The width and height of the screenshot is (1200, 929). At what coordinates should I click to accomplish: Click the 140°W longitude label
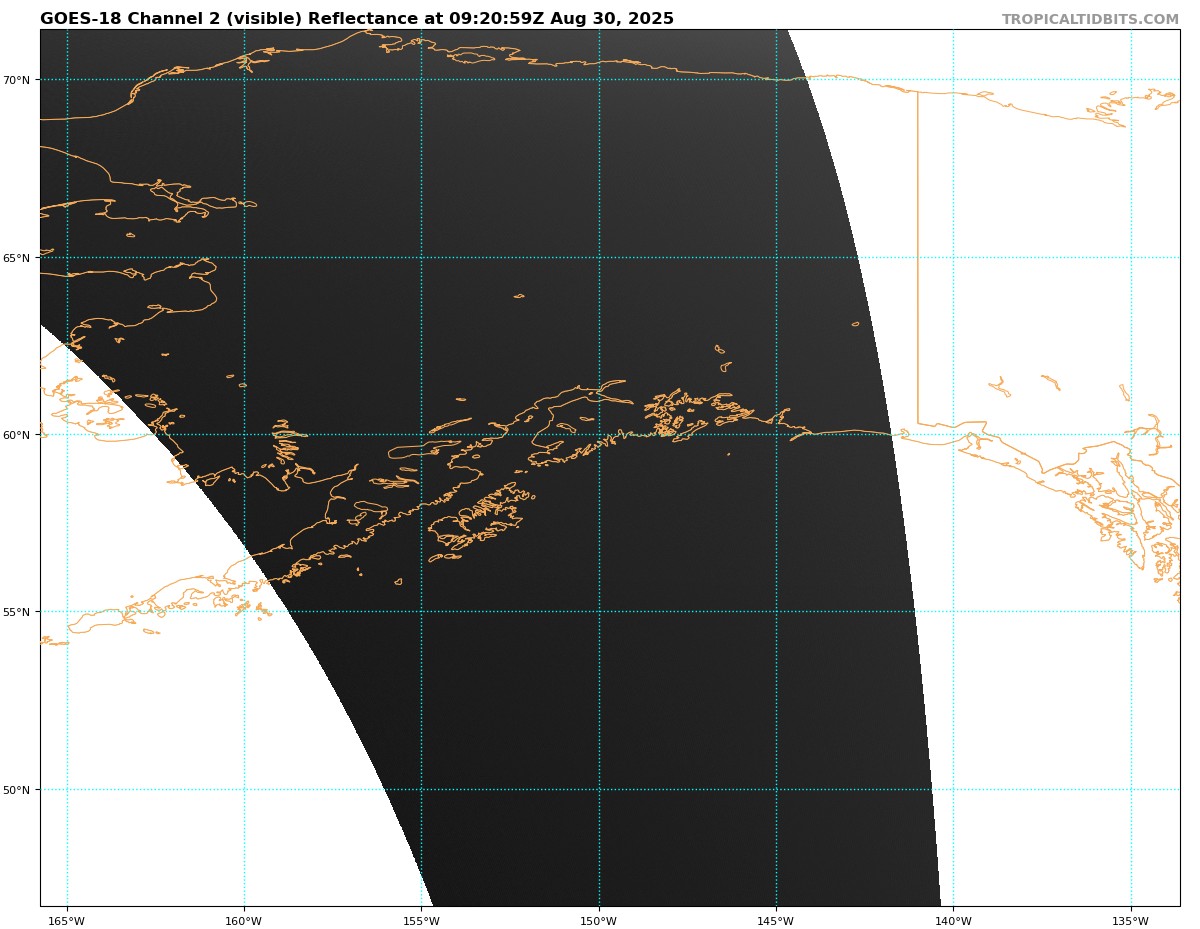tap(953, 921)
